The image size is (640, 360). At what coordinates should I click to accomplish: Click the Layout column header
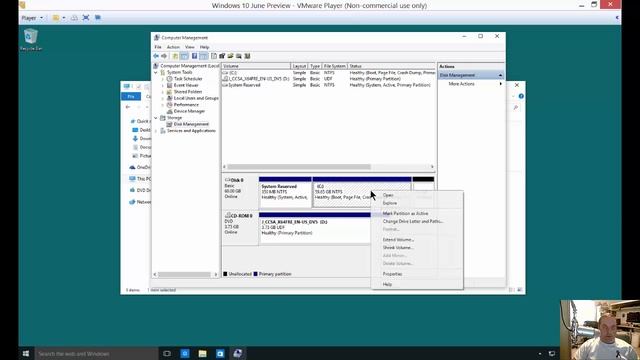[x=299, y=66]
